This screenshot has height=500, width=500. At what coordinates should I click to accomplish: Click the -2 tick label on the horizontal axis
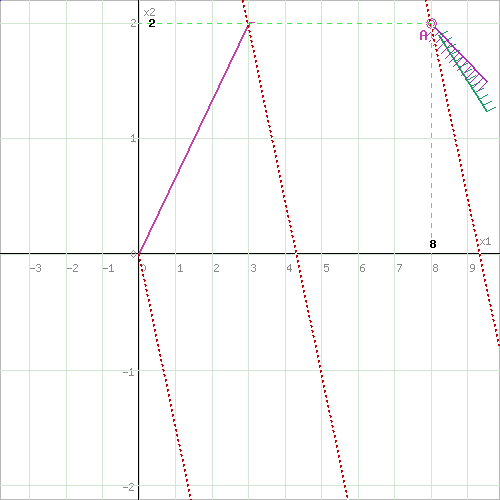click(x=72, y=268)
